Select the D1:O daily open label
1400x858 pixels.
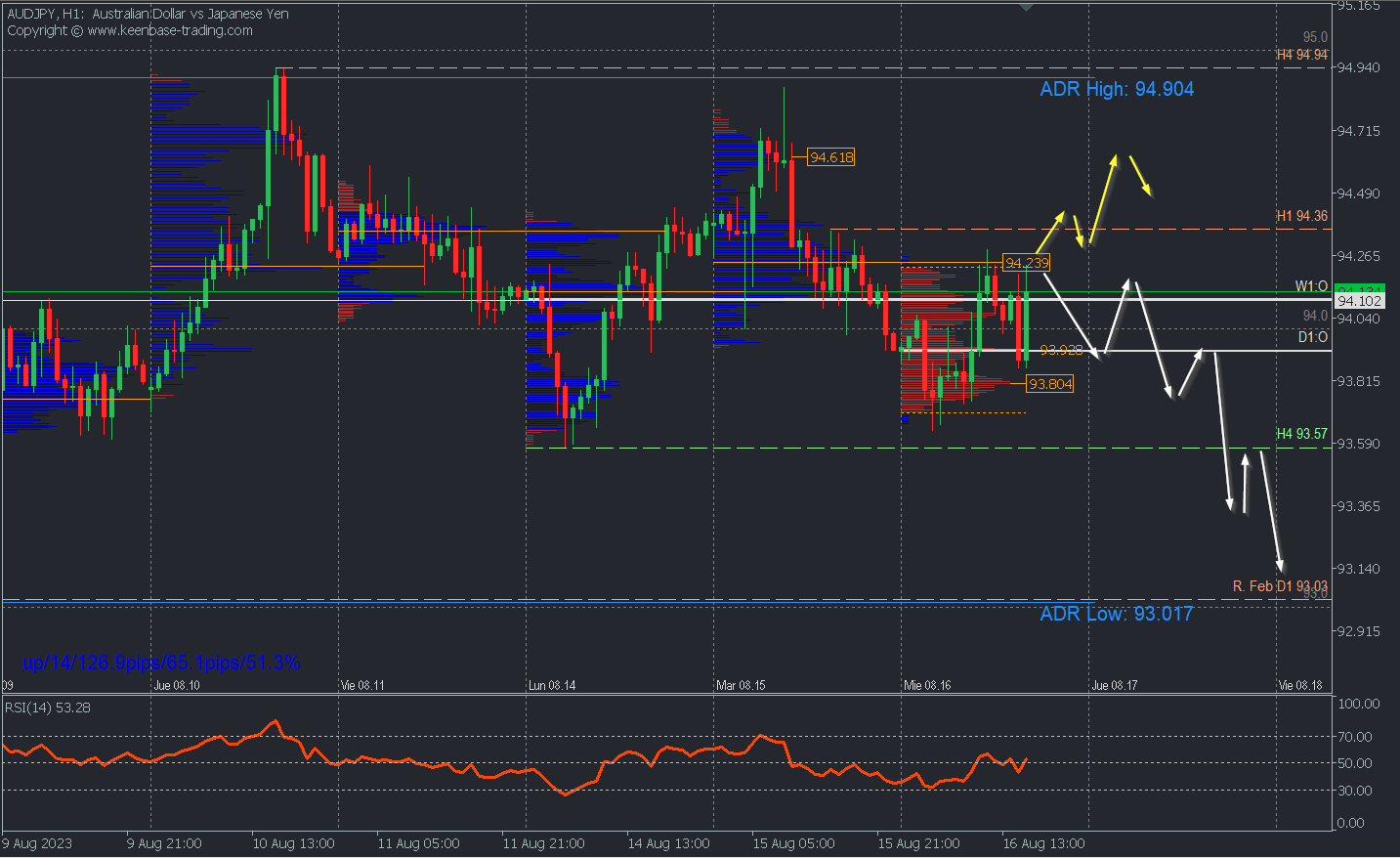click(x=1313, y=337)
